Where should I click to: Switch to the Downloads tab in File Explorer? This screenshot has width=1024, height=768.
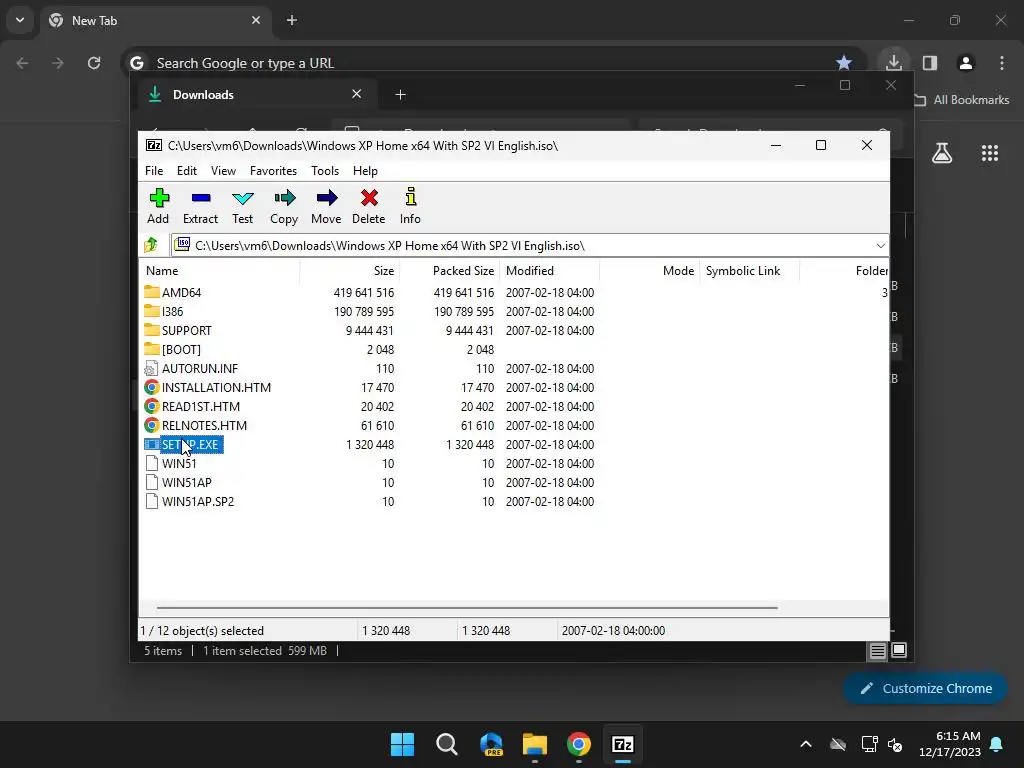pos(255,95)
